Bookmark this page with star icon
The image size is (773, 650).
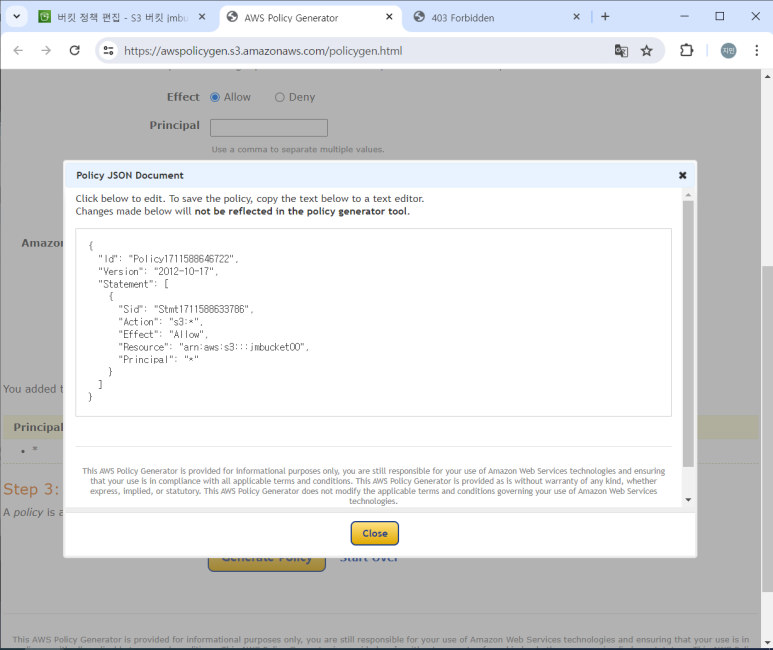(x=646, y=50)
